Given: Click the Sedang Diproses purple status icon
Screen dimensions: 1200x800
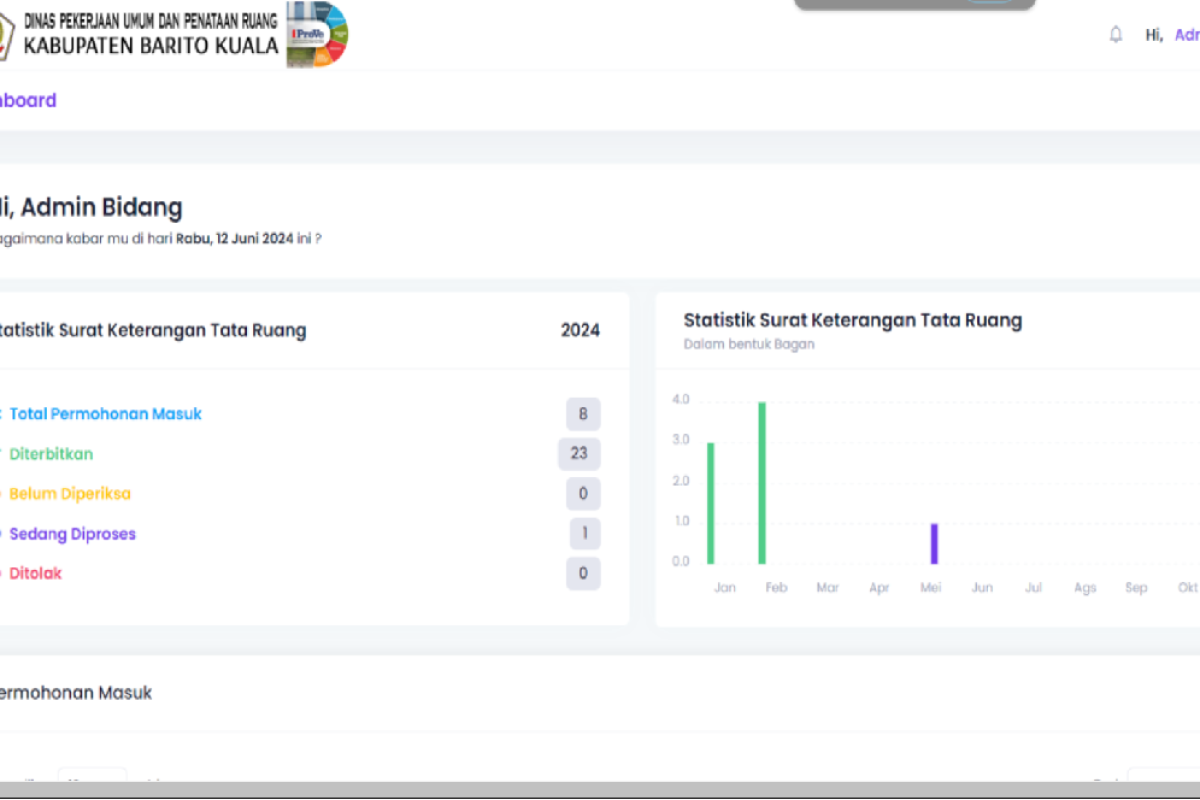Looking at the screenshot, I should pos(1,534).
